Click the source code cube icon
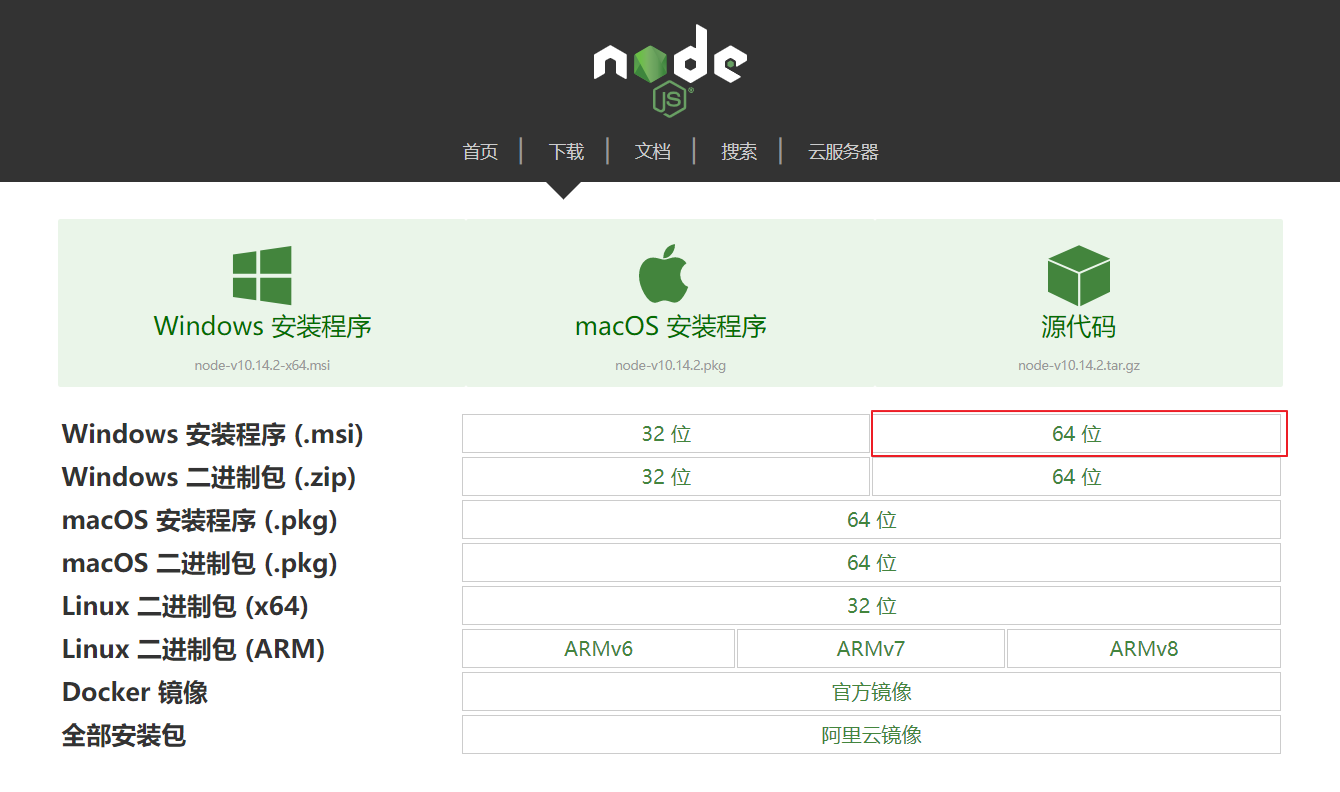Viewport: 1340px width, 792px height. [x=1078, y=276]
